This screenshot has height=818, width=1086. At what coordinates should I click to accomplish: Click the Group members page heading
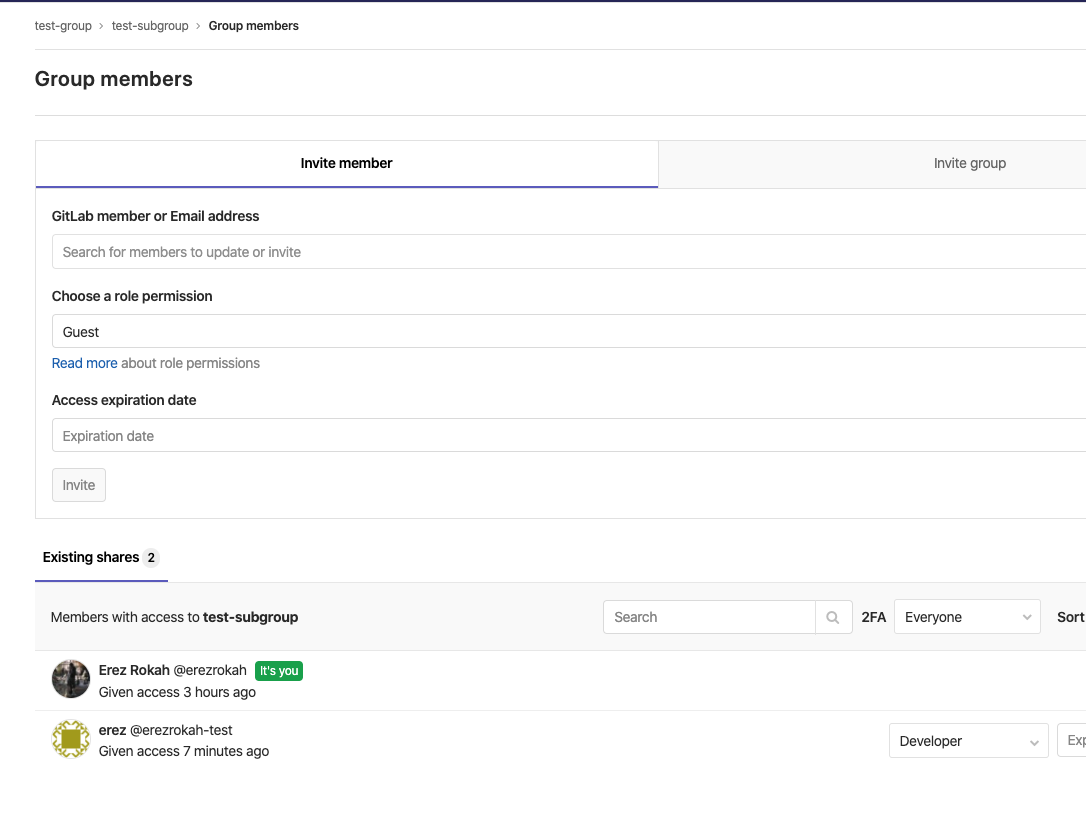point(114,79)
